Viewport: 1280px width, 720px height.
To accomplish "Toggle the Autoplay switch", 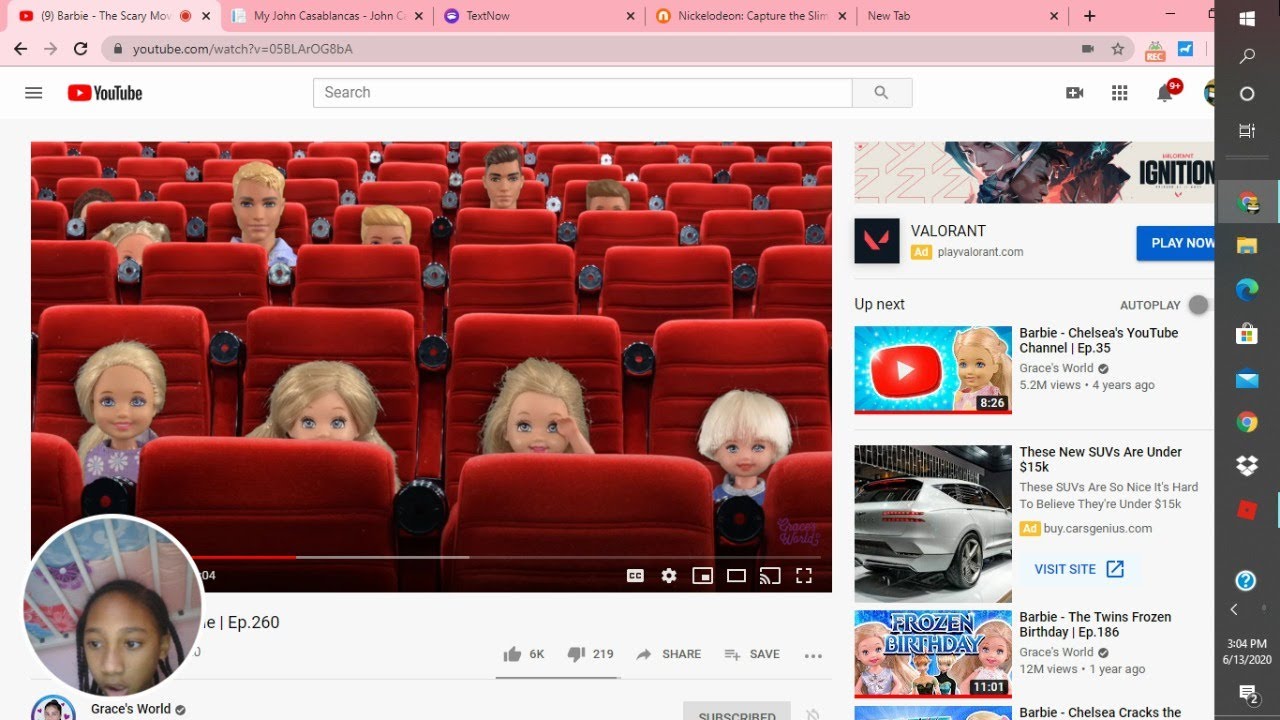I will coord(1198,305).
